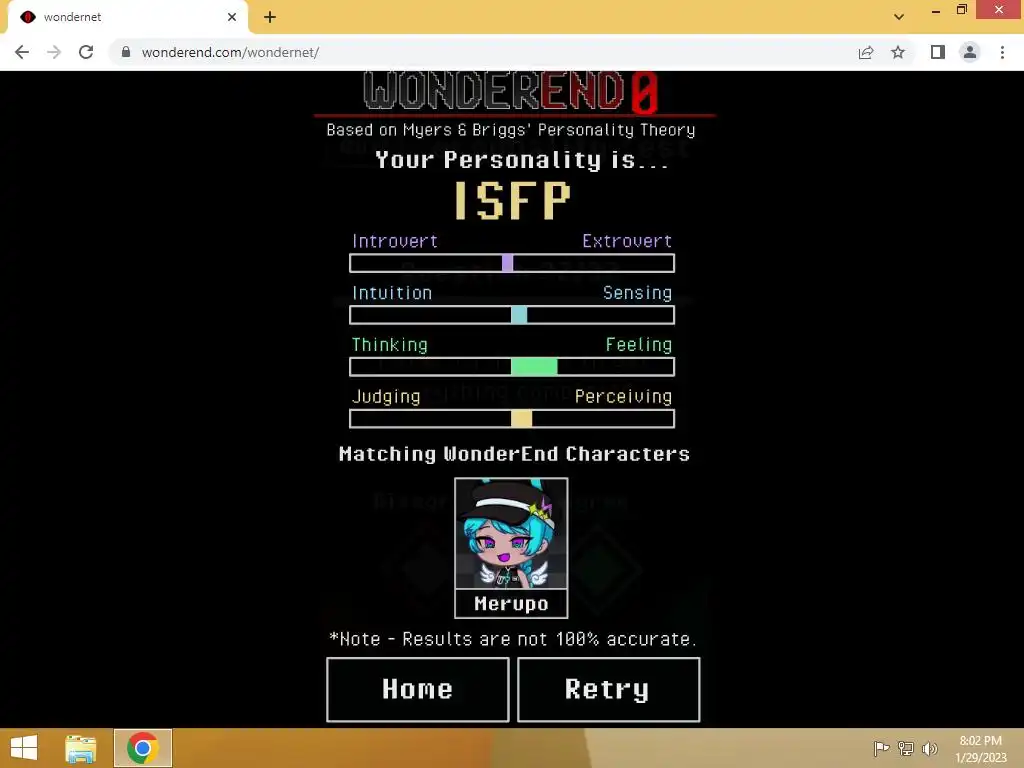Click the ISFP result text
1024x768 pixels.
coord(513,200)
